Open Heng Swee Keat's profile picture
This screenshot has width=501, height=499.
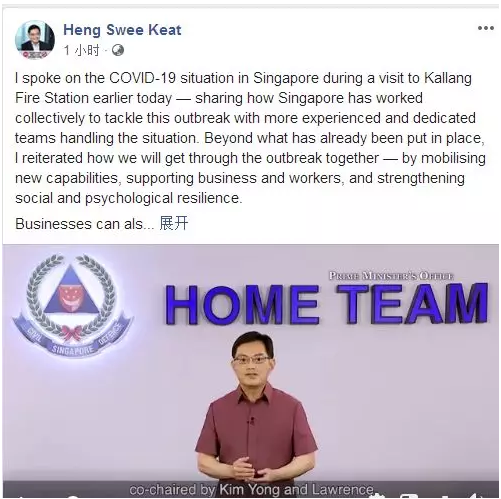(35, 39)
